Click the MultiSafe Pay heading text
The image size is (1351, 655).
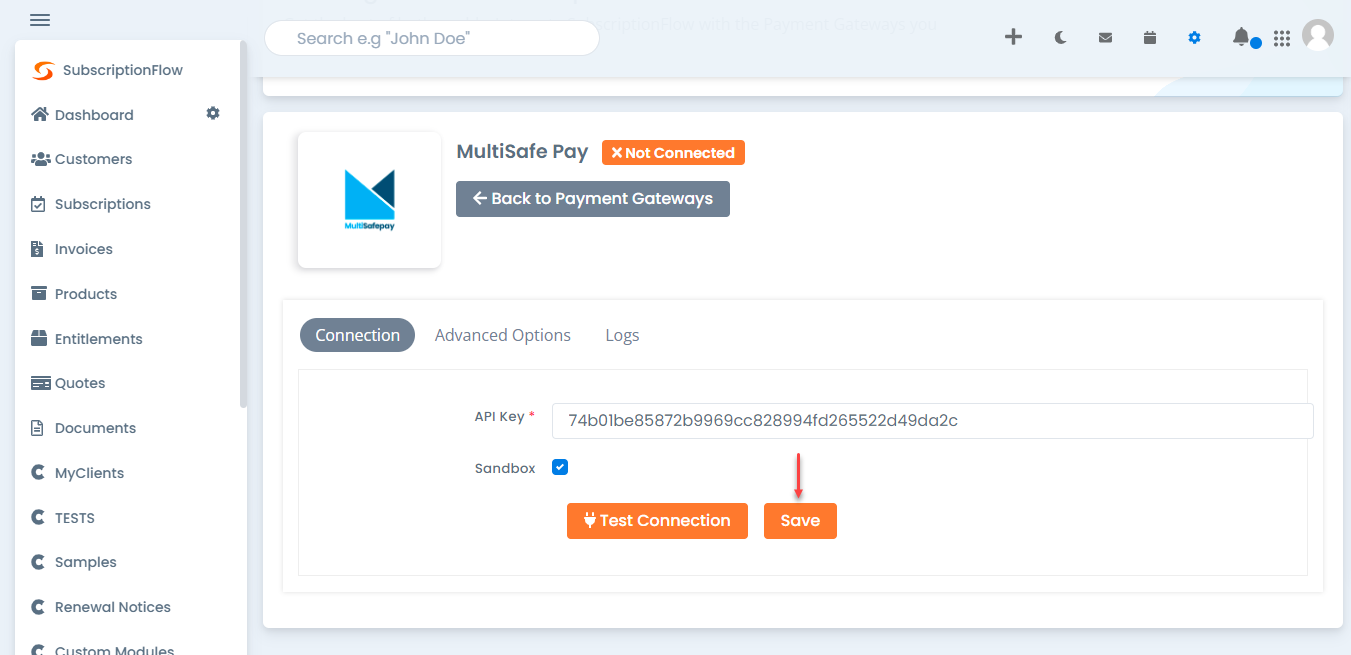point(522,152)
